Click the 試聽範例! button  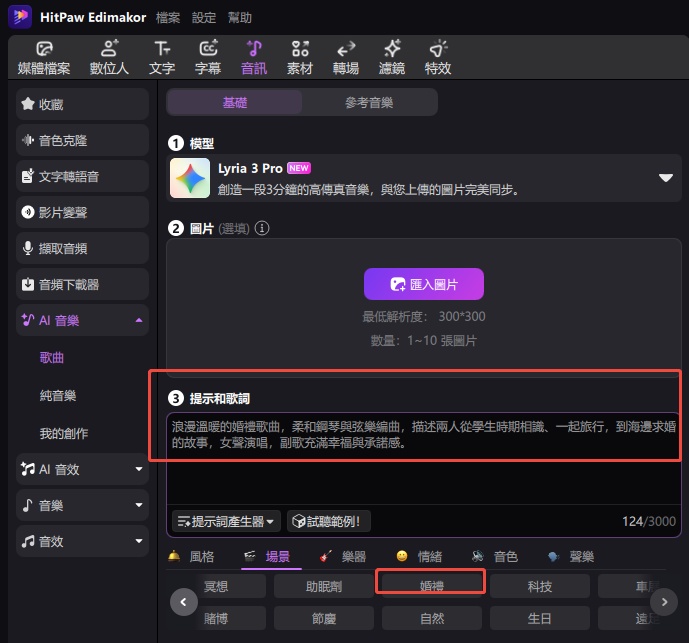coord(329,521)
